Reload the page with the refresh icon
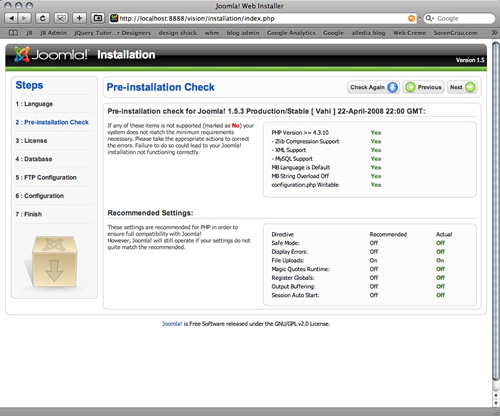The image size is (500, 416). tap(42, 18)
